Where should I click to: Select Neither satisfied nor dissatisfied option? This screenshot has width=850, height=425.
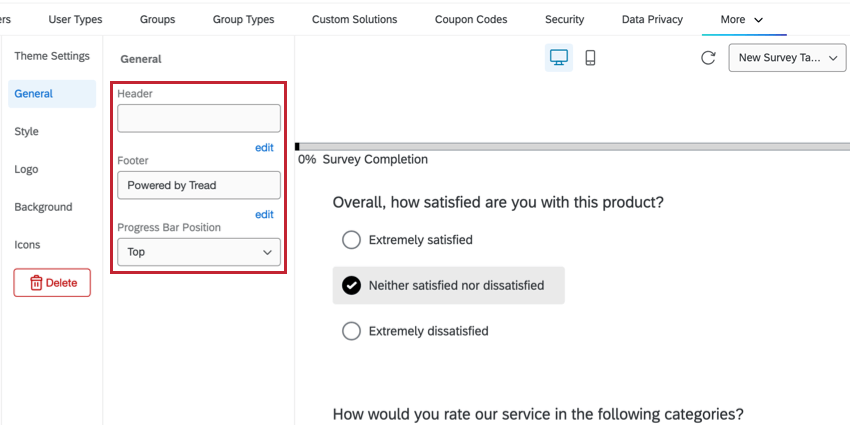[x=351, y=286]
